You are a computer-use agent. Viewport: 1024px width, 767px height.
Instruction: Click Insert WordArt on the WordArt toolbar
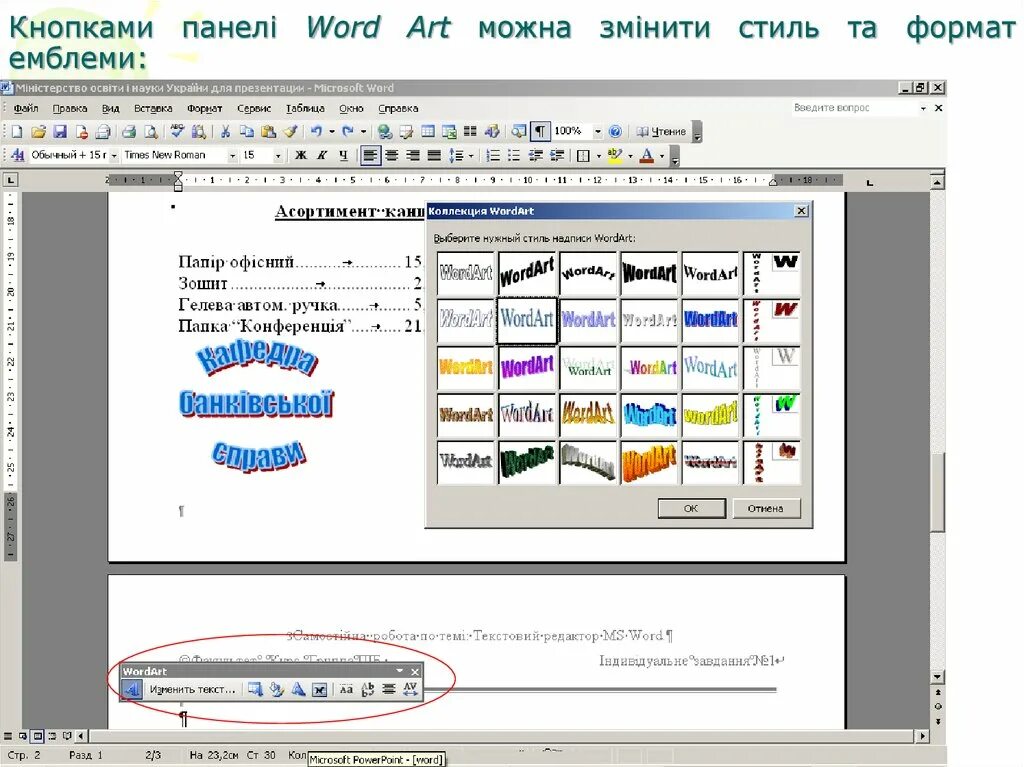132,689
